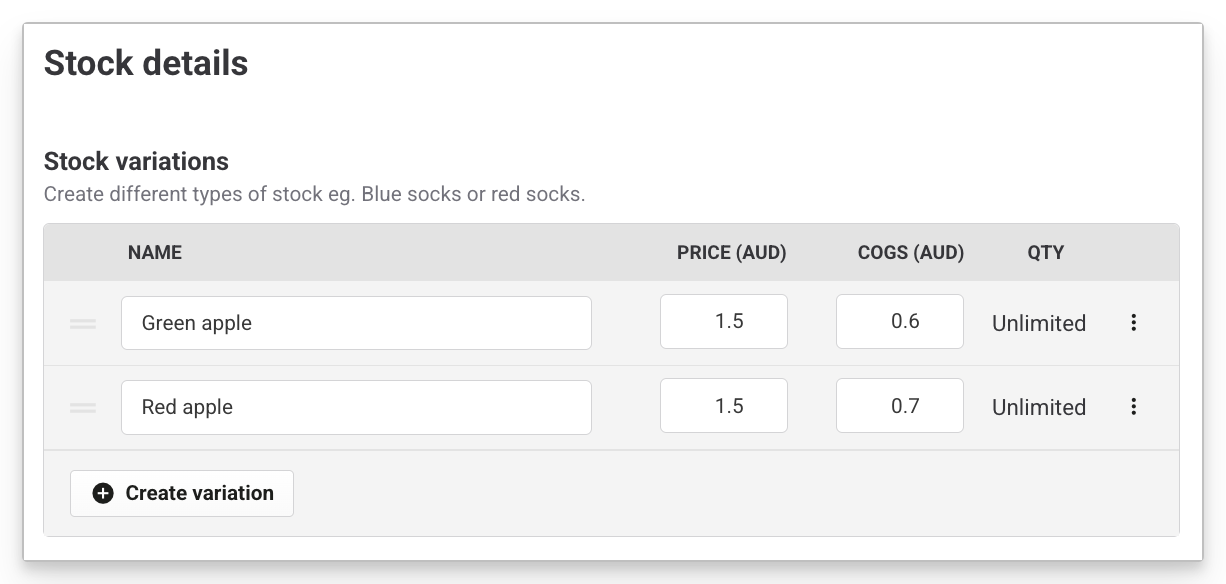Click the description text about blue socks
Image resolution: width=1226 pixels, height=584 pixels.
coord(314,194)
